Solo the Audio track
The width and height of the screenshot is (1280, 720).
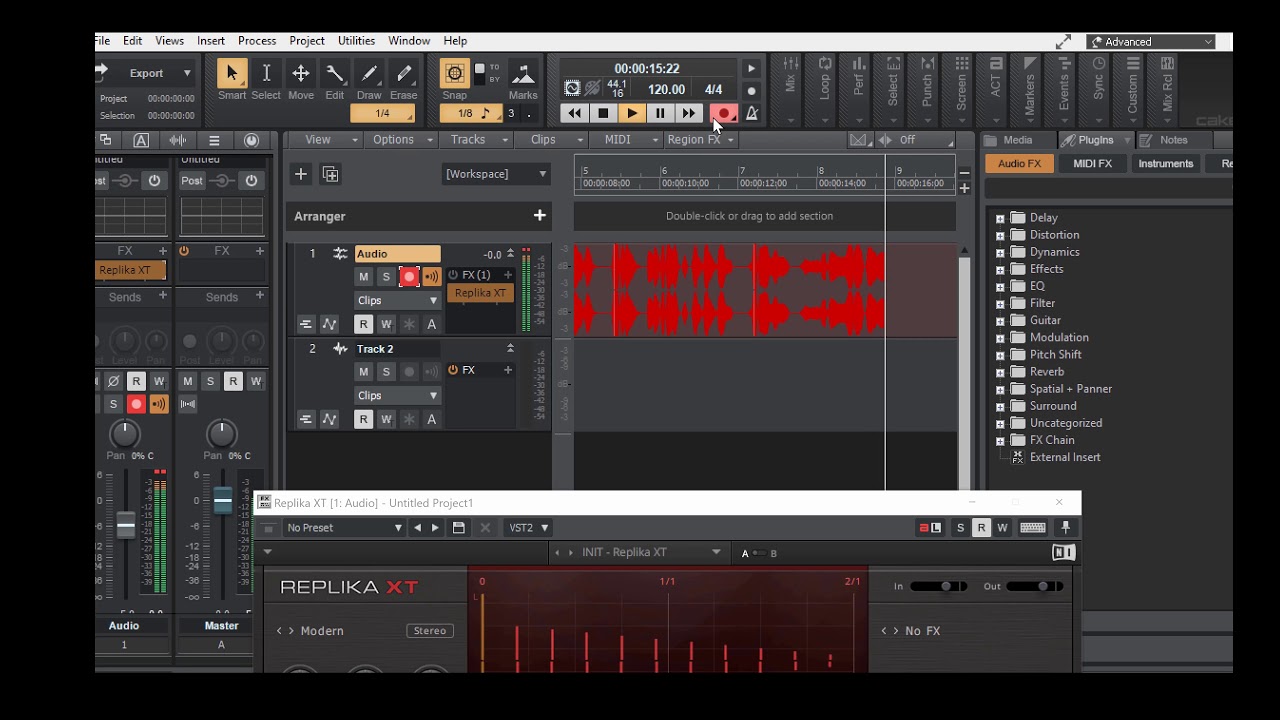click(386, 277)
